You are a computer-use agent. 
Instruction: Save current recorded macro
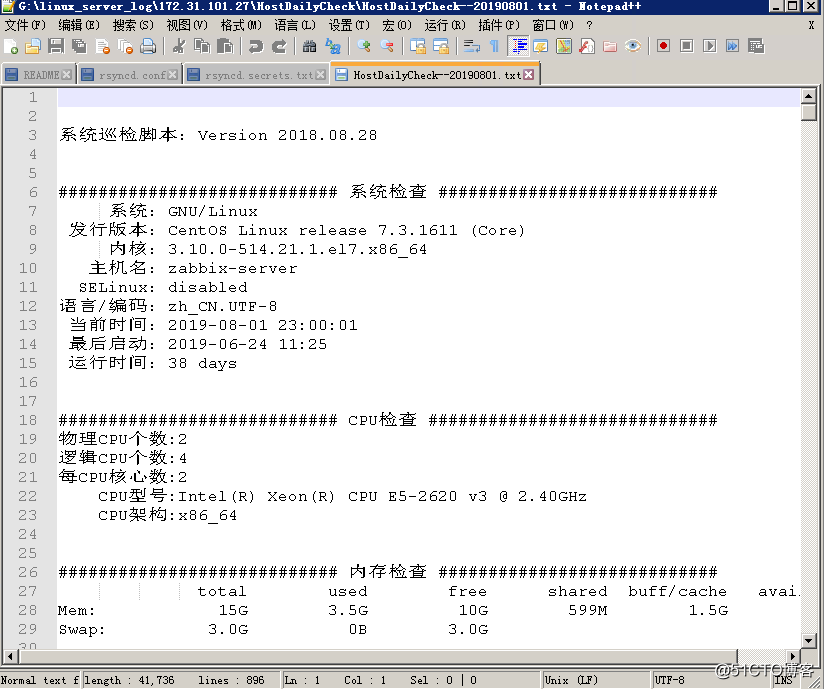(x=756, y=46)
